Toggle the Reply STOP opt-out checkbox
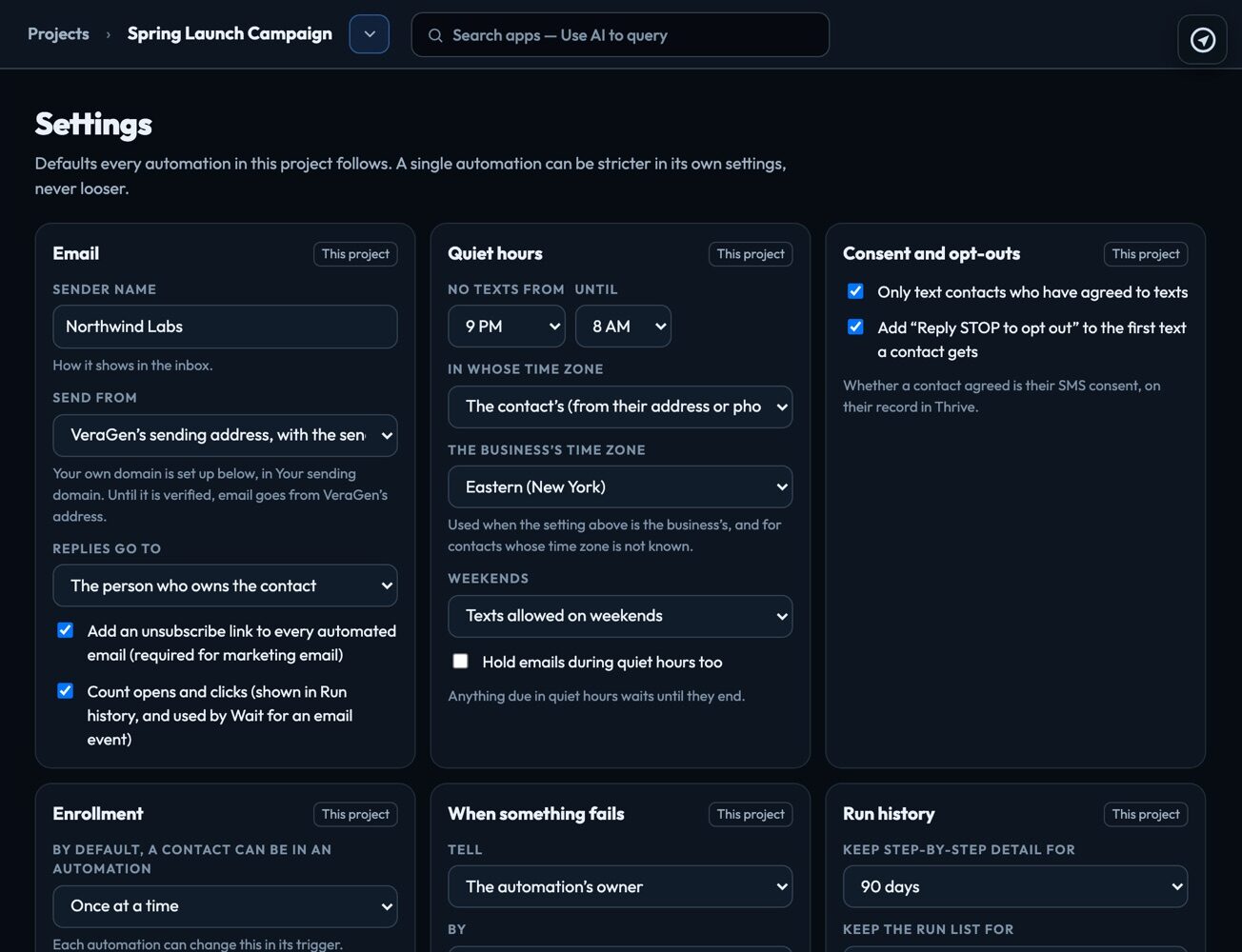This screenshot has width=1242, height=952. (856, 327)
